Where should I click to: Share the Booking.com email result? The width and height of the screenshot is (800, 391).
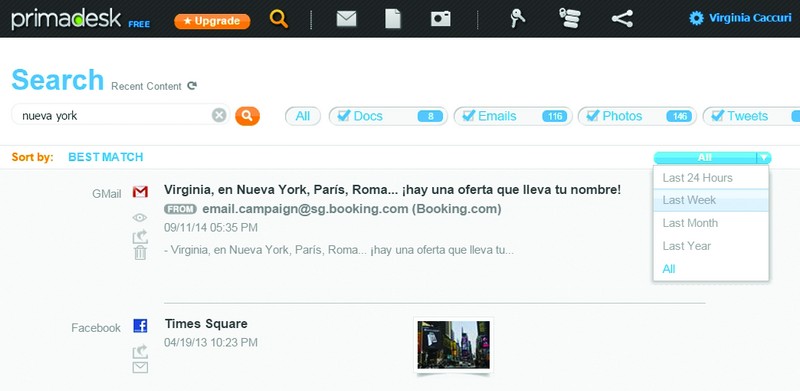140,236
